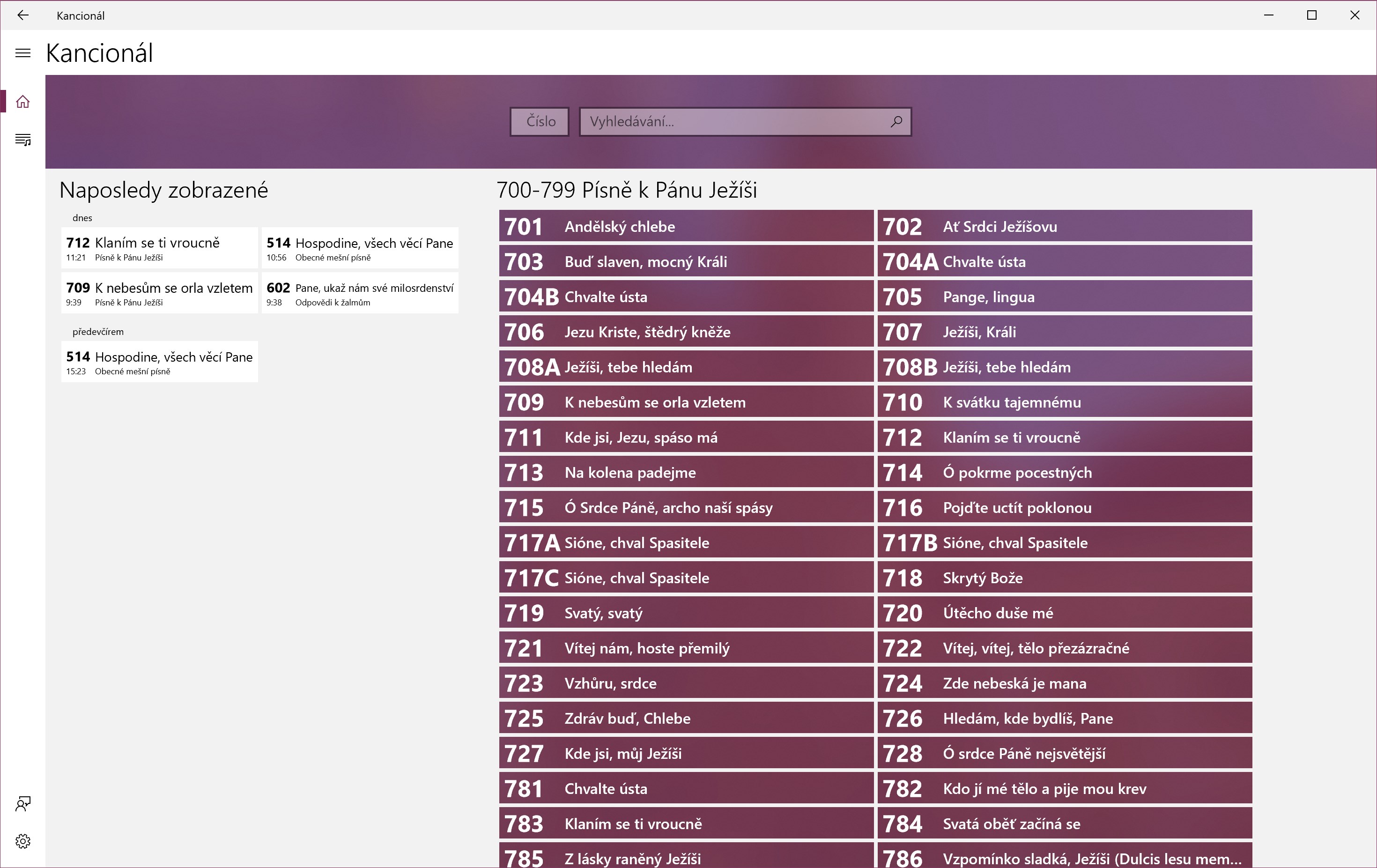Select song 701 Andělský chlebe

686,226
